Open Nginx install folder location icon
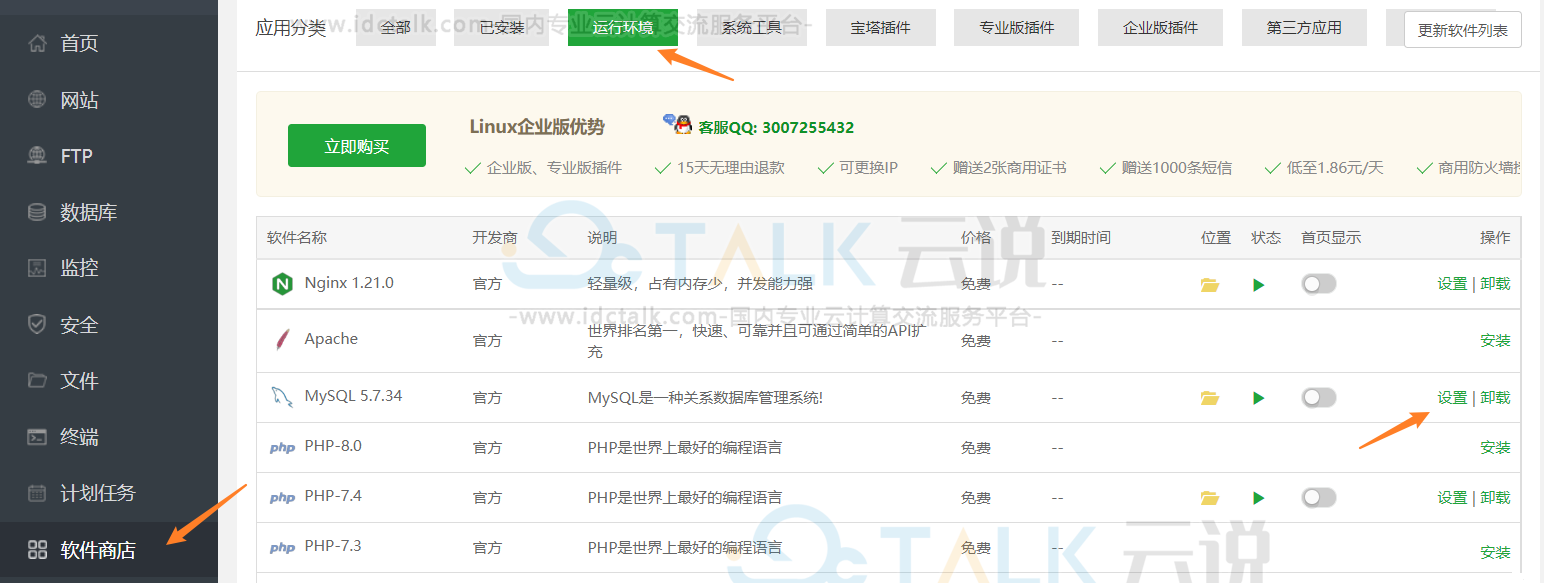Viewport: 1544px width, 583px height. 1210,285
